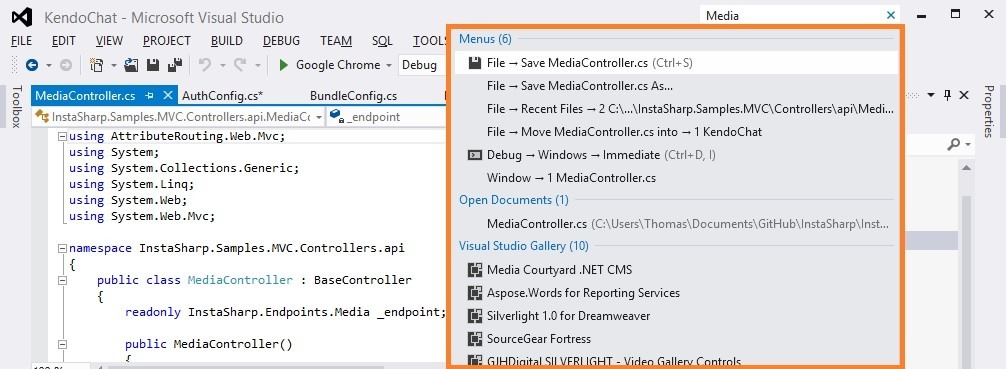Clear the Quick Launch search with X
The height and width of the screenshot is (369, 1007).
(891, 15)
